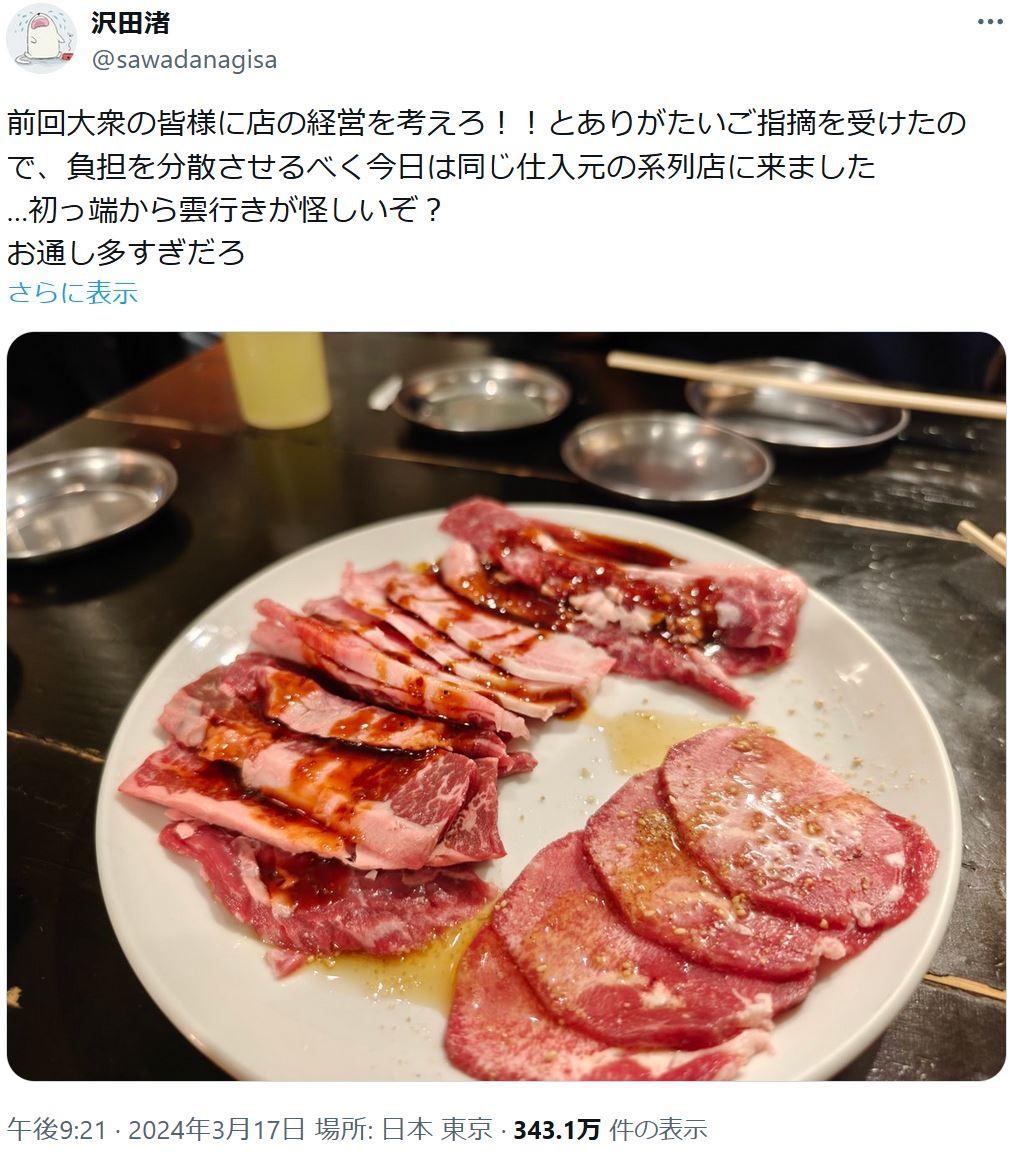Open the 沢田渚 profile avatar
1017x1154 pixels.
[40, 40]
